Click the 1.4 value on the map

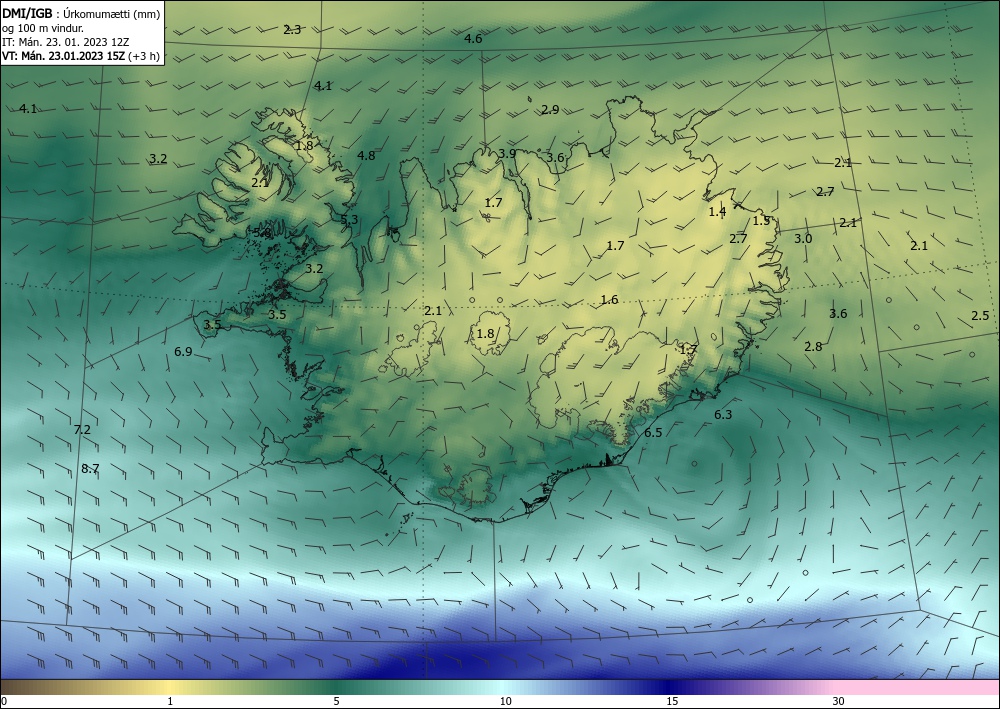pos(717,212)
